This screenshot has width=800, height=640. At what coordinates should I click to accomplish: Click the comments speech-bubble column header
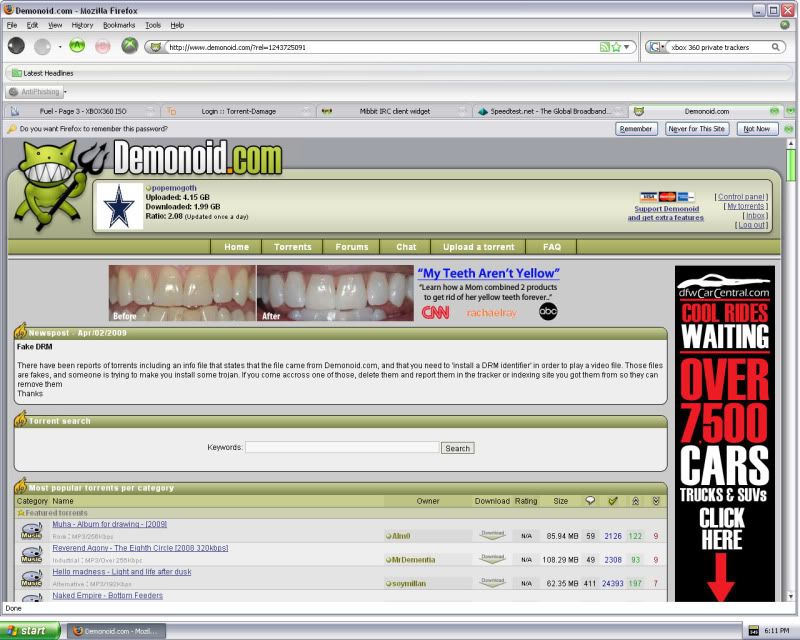[x=590, y=501]
